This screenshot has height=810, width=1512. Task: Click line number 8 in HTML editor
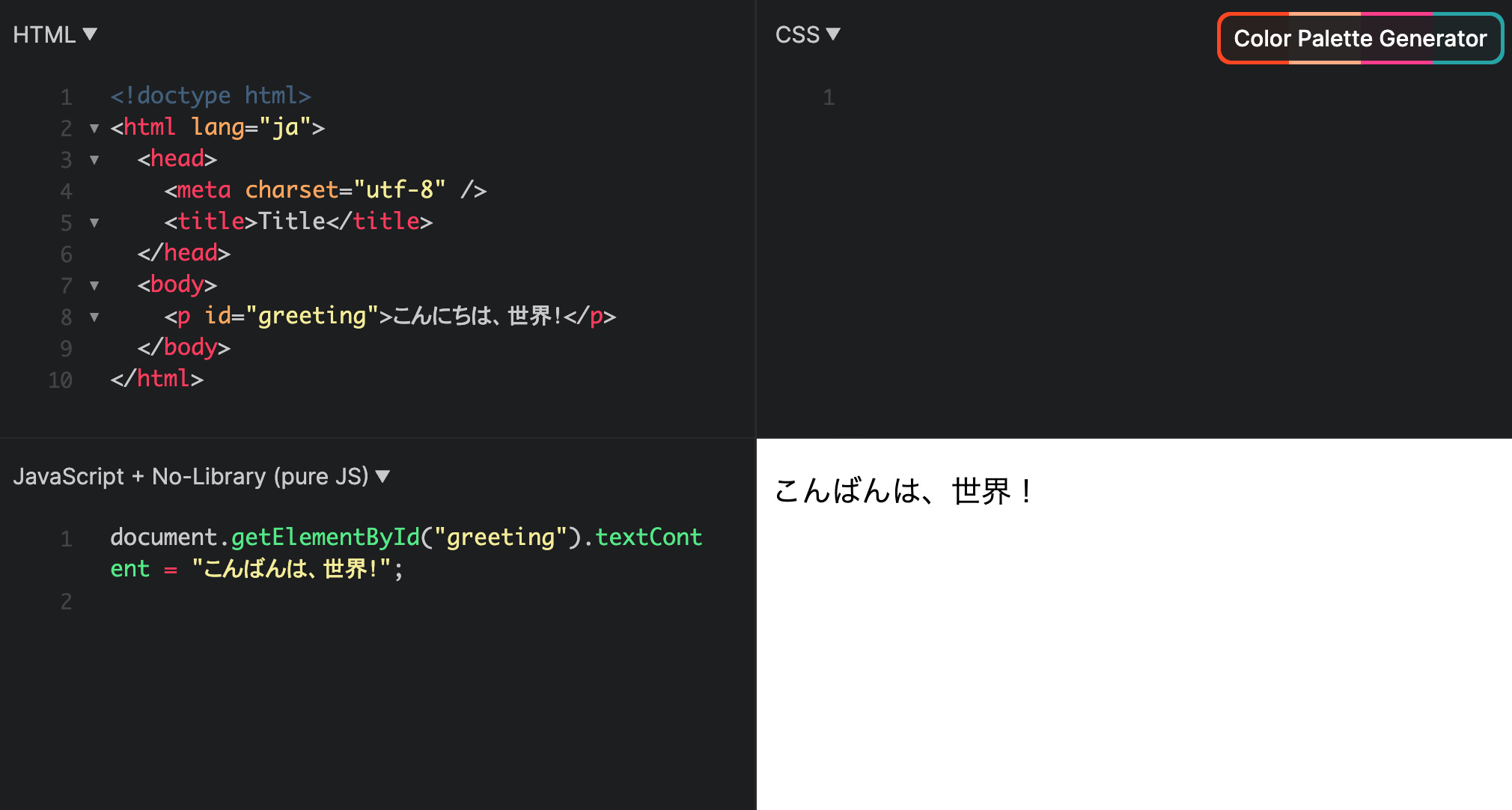point(66,317)
